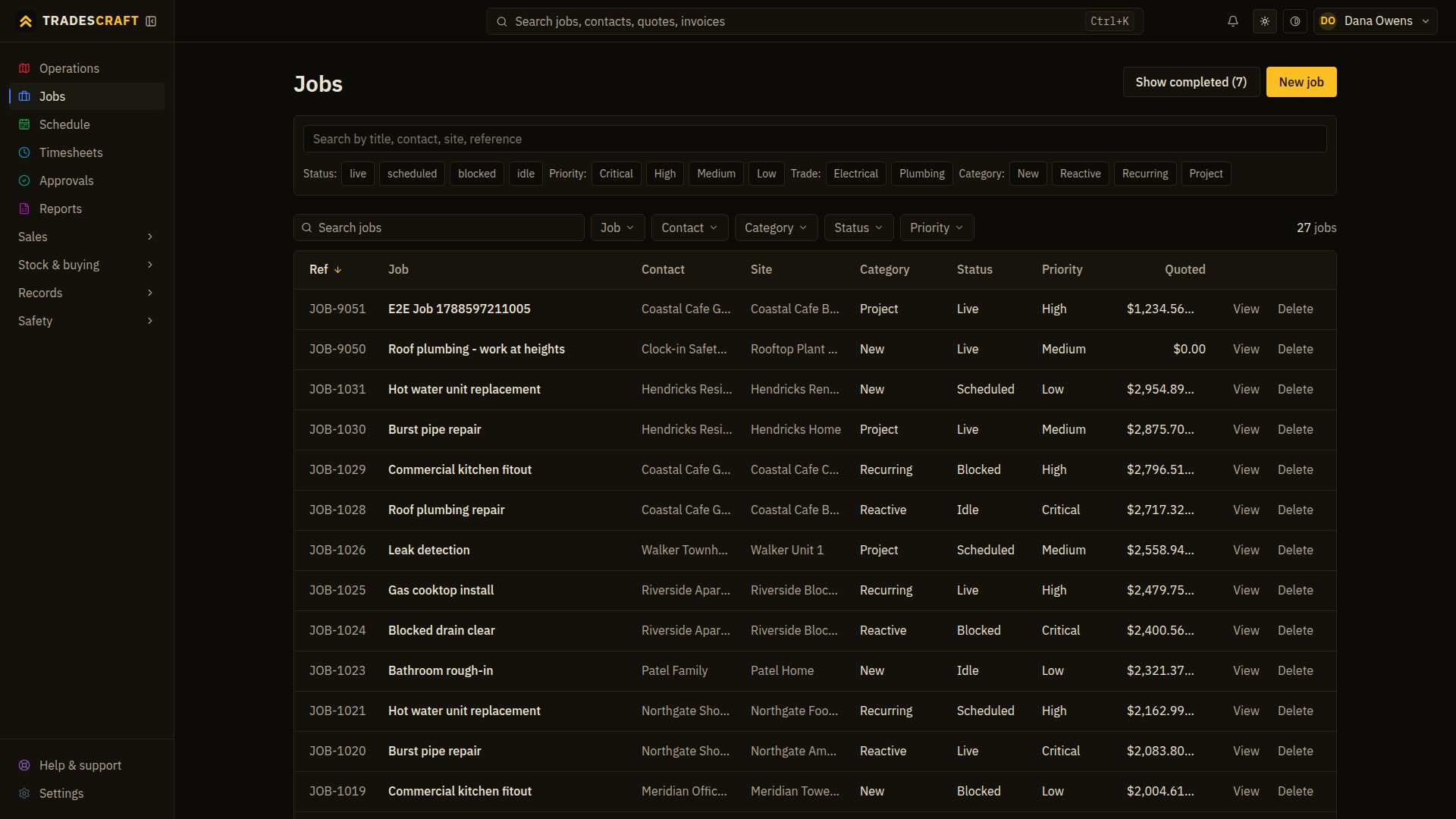Go to Approvals in sidebar
The width and height of the screenshot is (1456, 819).
[86, 180]
